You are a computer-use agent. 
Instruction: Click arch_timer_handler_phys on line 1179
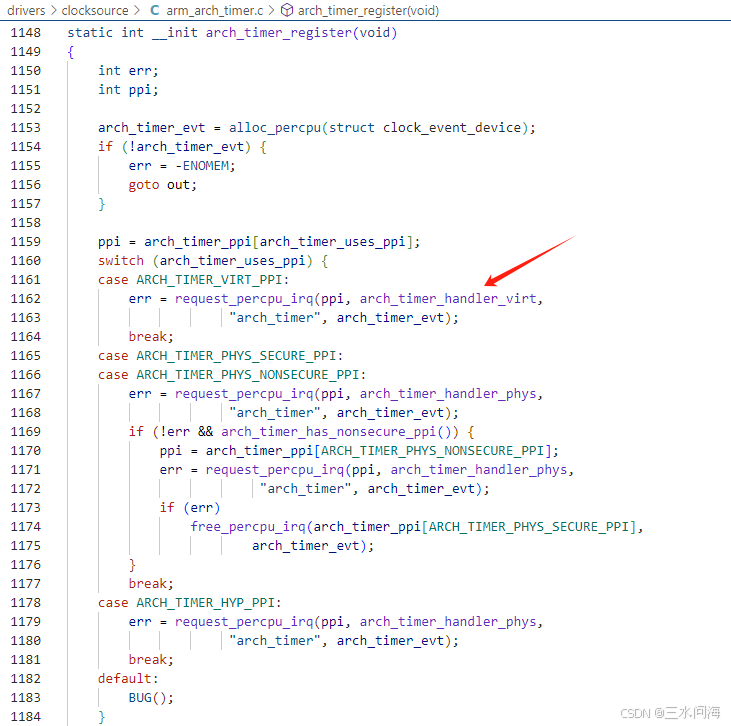(448, 622)
